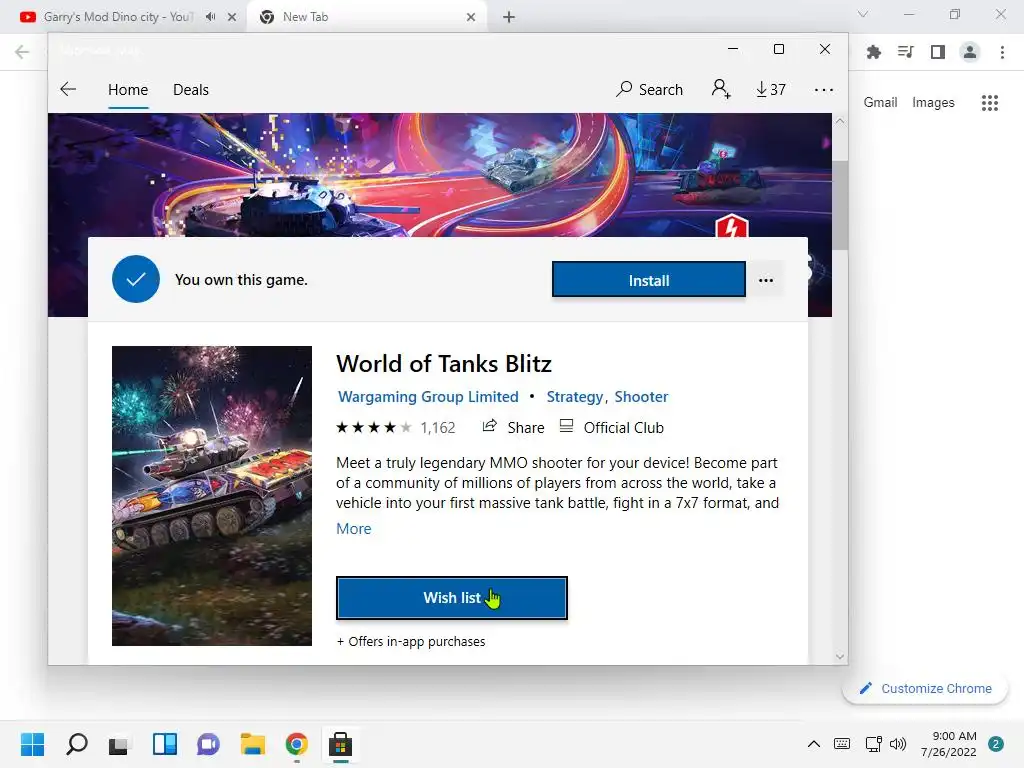The width and height of the screenshot is (1024, 768).
Task: Install World of Tanks Blitz
Action: coord(648,280)
